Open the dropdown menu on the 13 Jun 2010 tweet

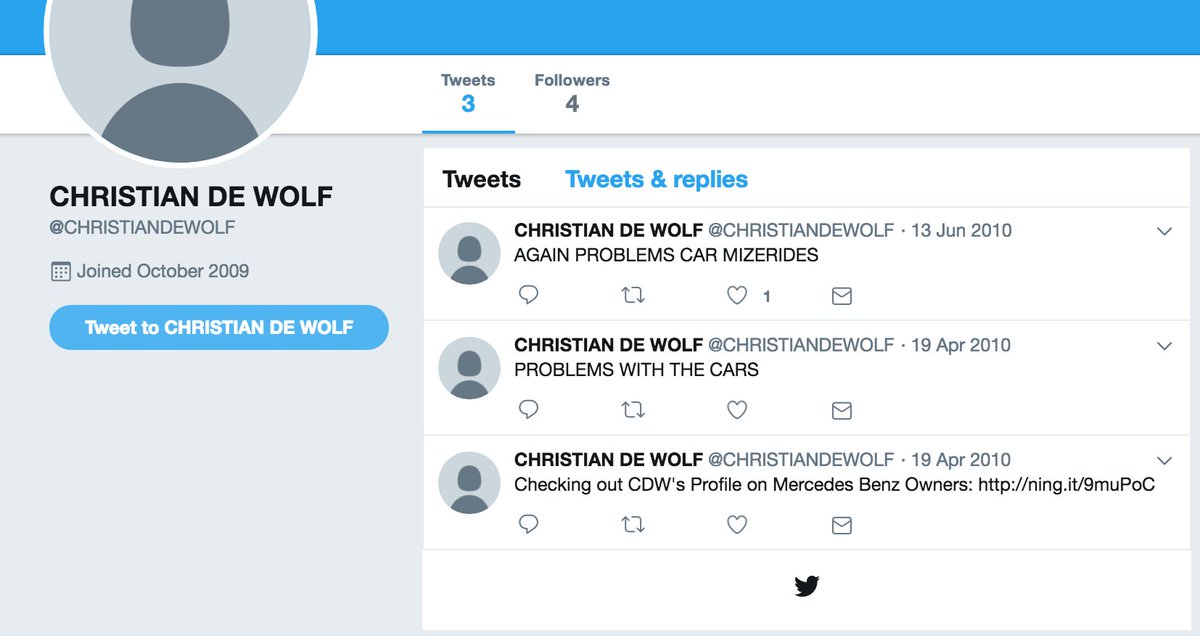click(x=1164, y=231)
